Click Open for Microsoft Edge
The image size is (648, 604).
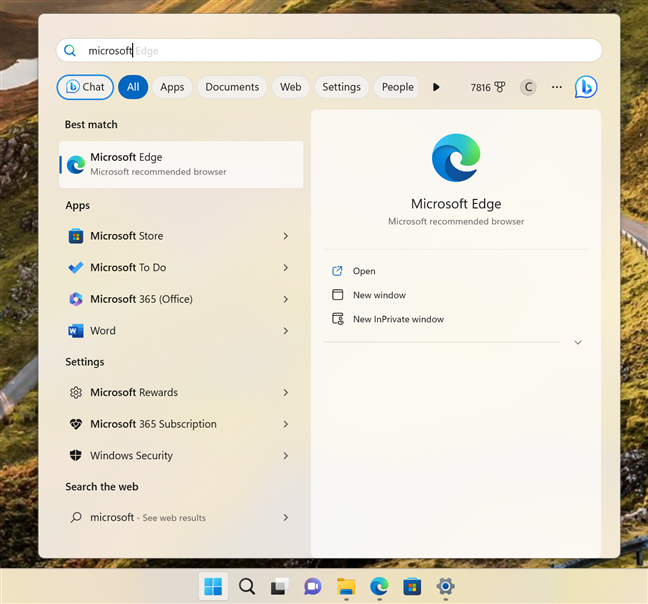coord(364,271)
